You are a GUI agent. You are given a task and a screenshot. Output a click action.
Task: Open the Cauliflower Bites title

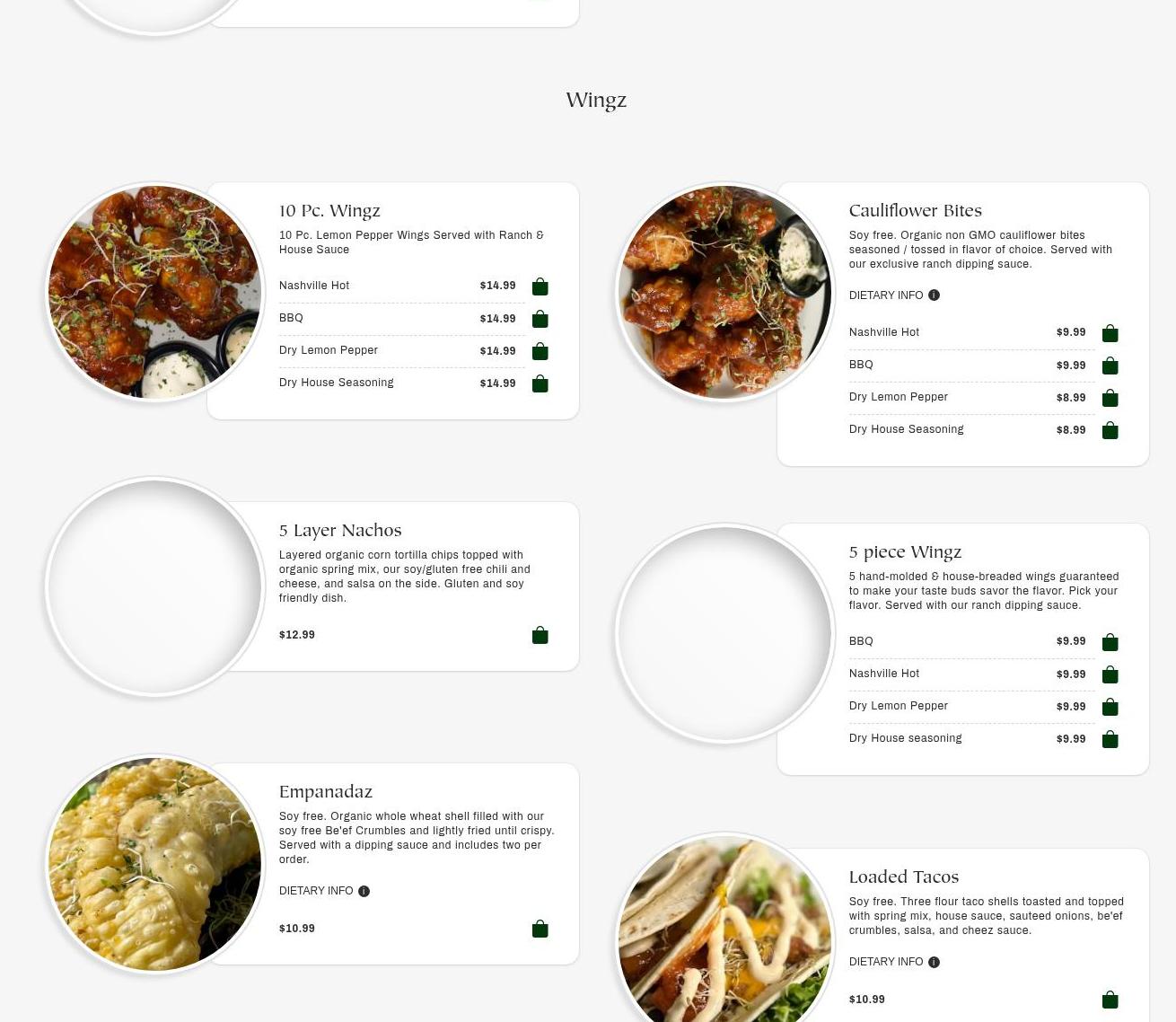[916, 211]
